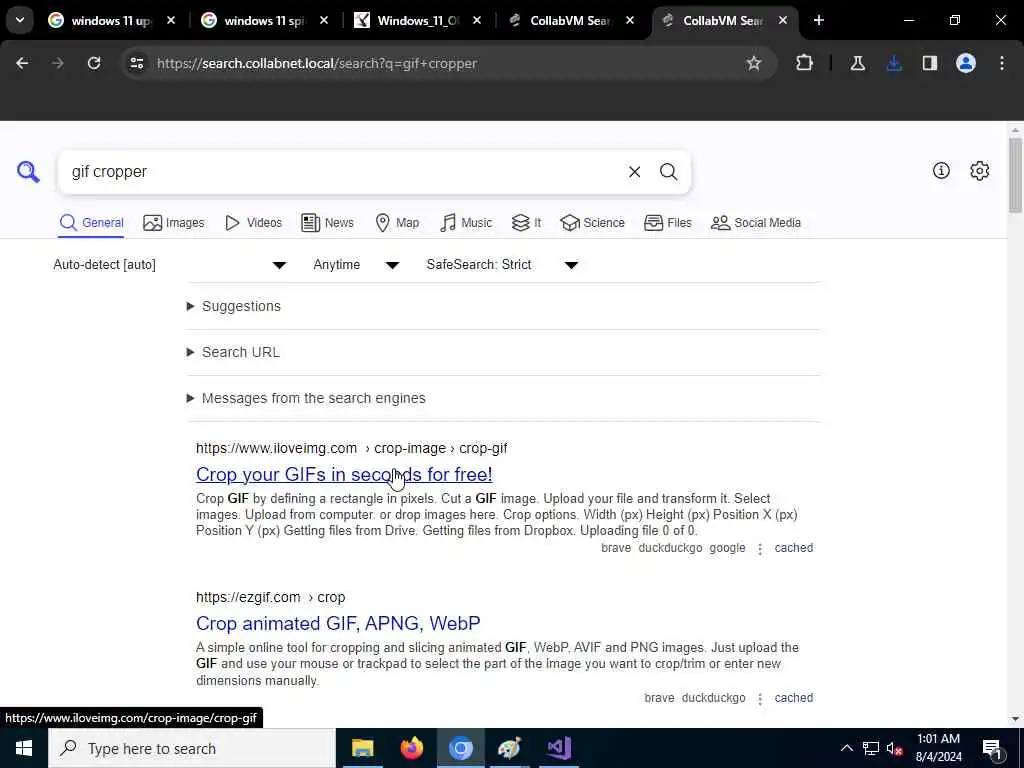This screenshot has width=1024, height=768.
Task: Switch to the Science category
Action: (x=592, y=223)
